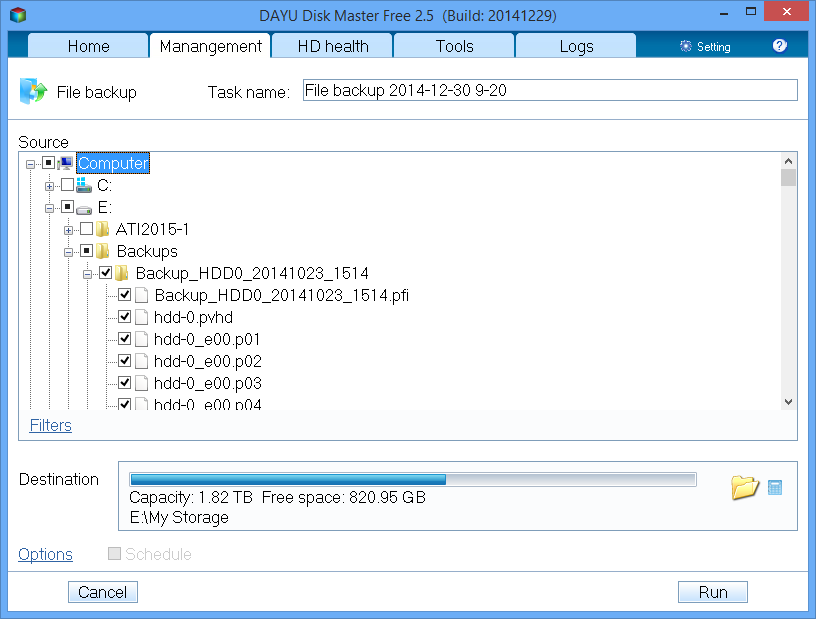The image size is (816, 619).
Task: Click the Computer monitor icon in the tree
Action: 66,163
